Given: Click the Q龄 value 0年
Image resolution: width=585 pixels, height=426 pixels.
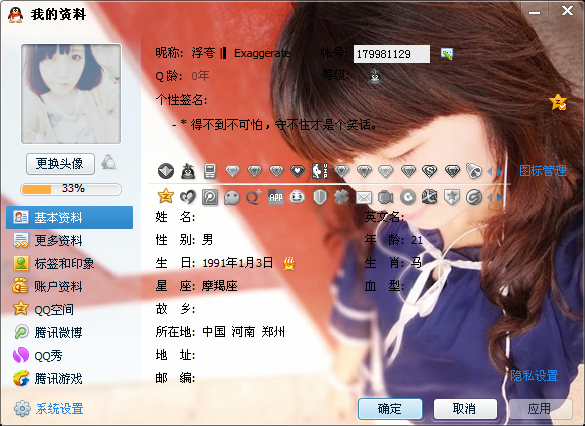Looking at the screenshot, I should click(x=200, y=76).
